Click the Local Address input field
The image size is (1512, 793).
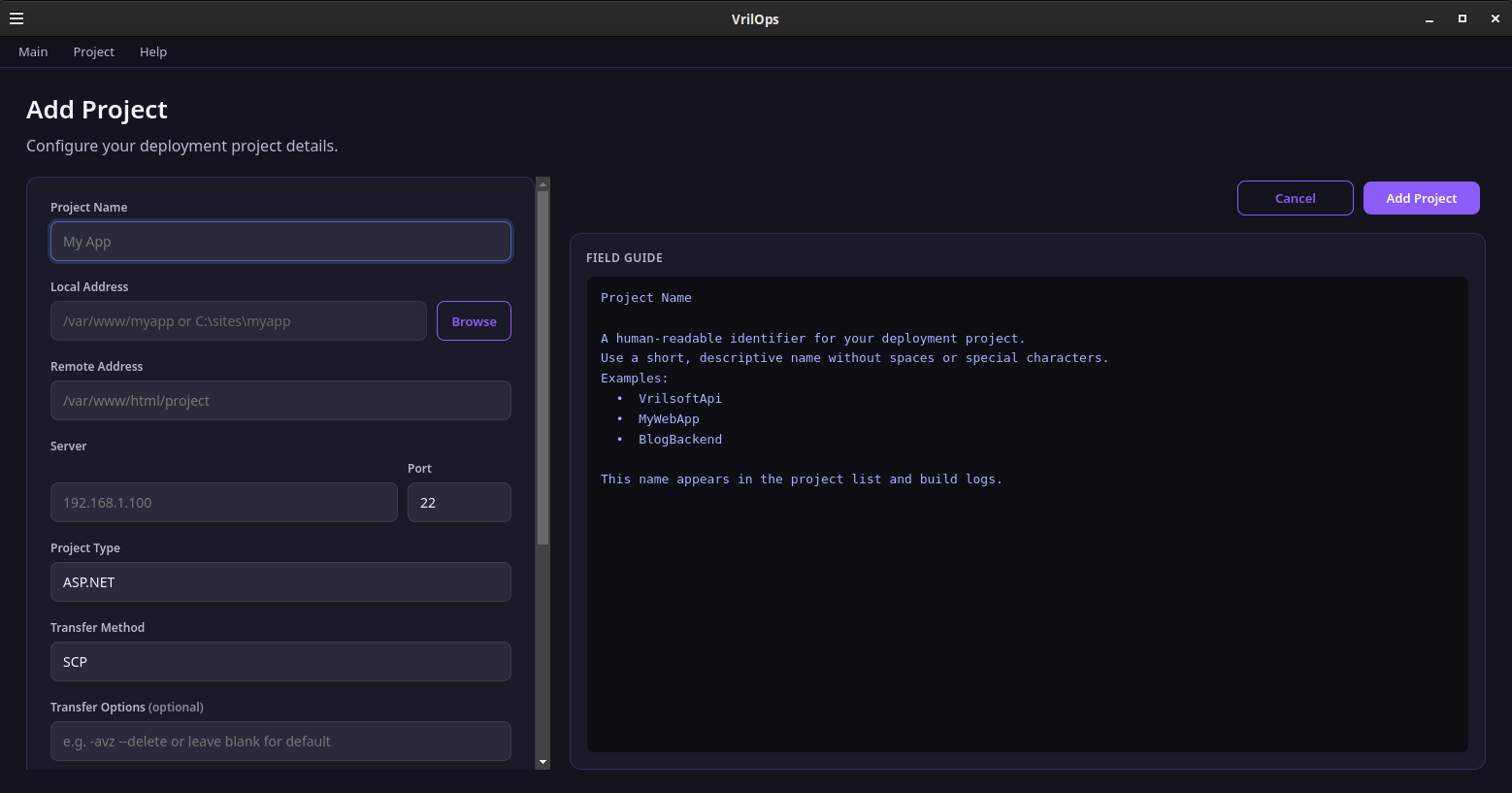[x=239, y=321]
